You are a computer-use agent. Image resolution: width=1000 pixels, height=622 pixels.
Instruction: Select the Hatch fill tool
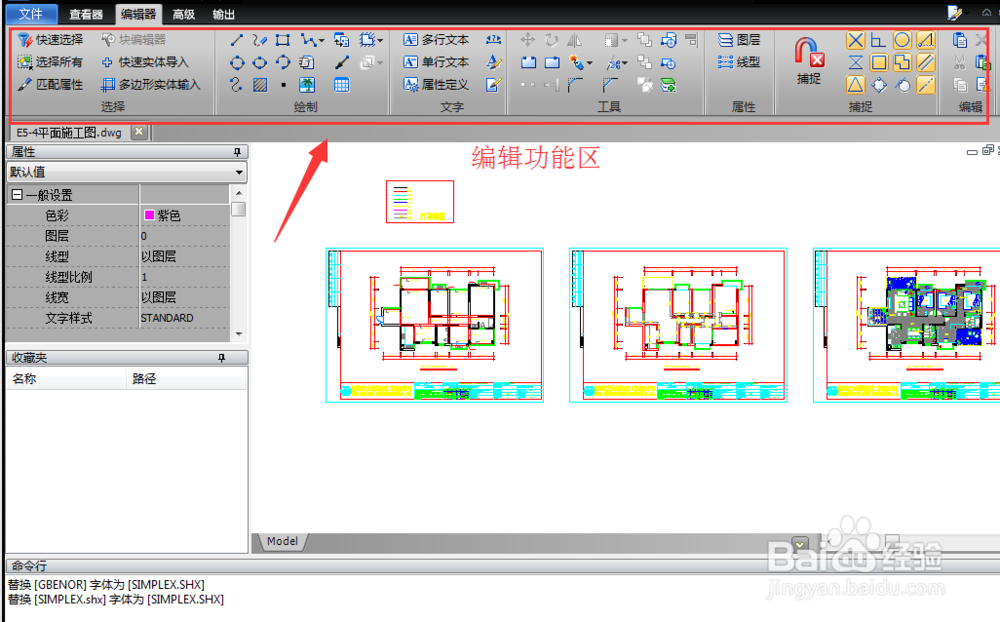point(260,85)
